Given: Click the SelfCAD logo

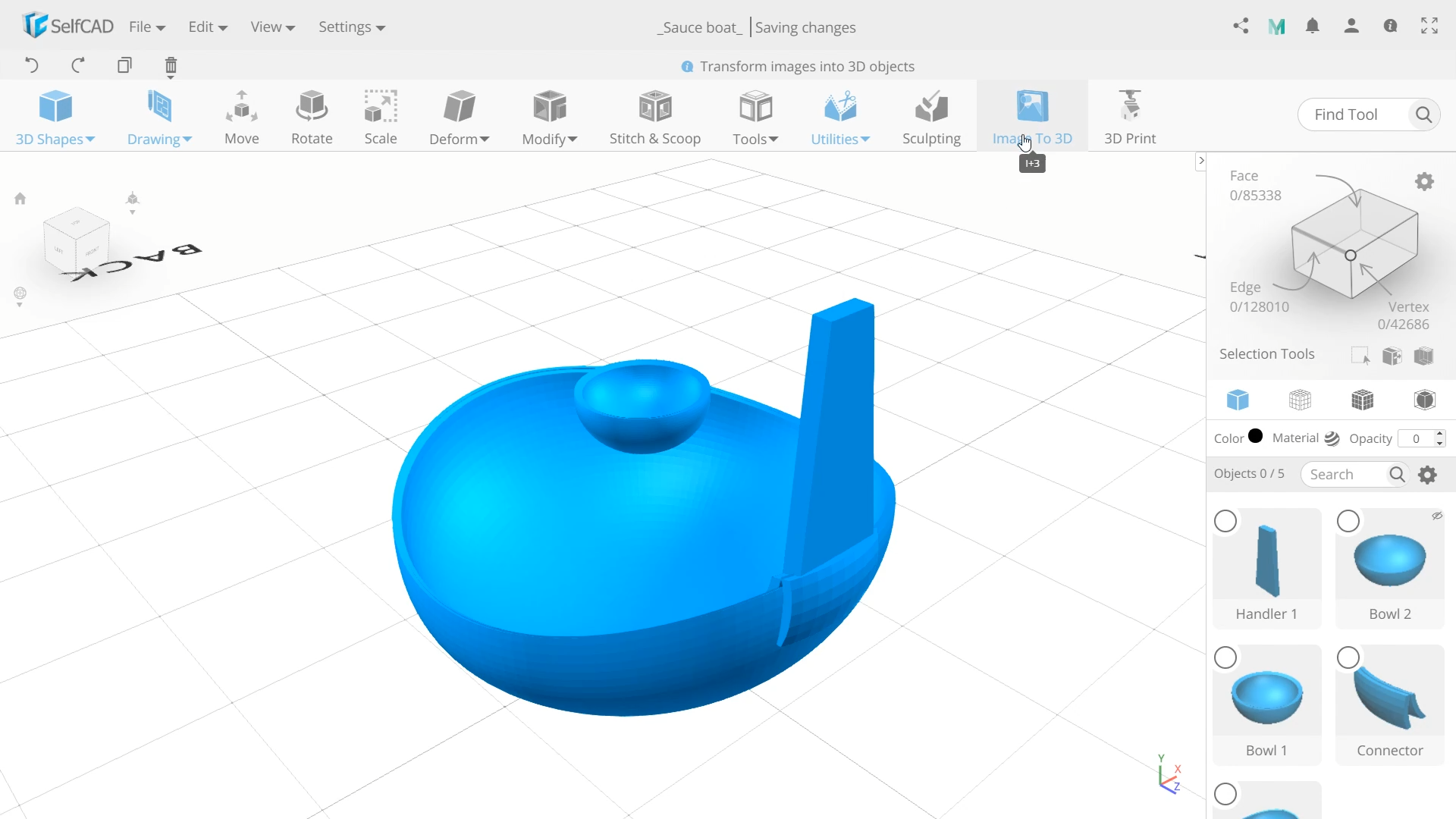Looking at the screenshot, I should point(68,26).
